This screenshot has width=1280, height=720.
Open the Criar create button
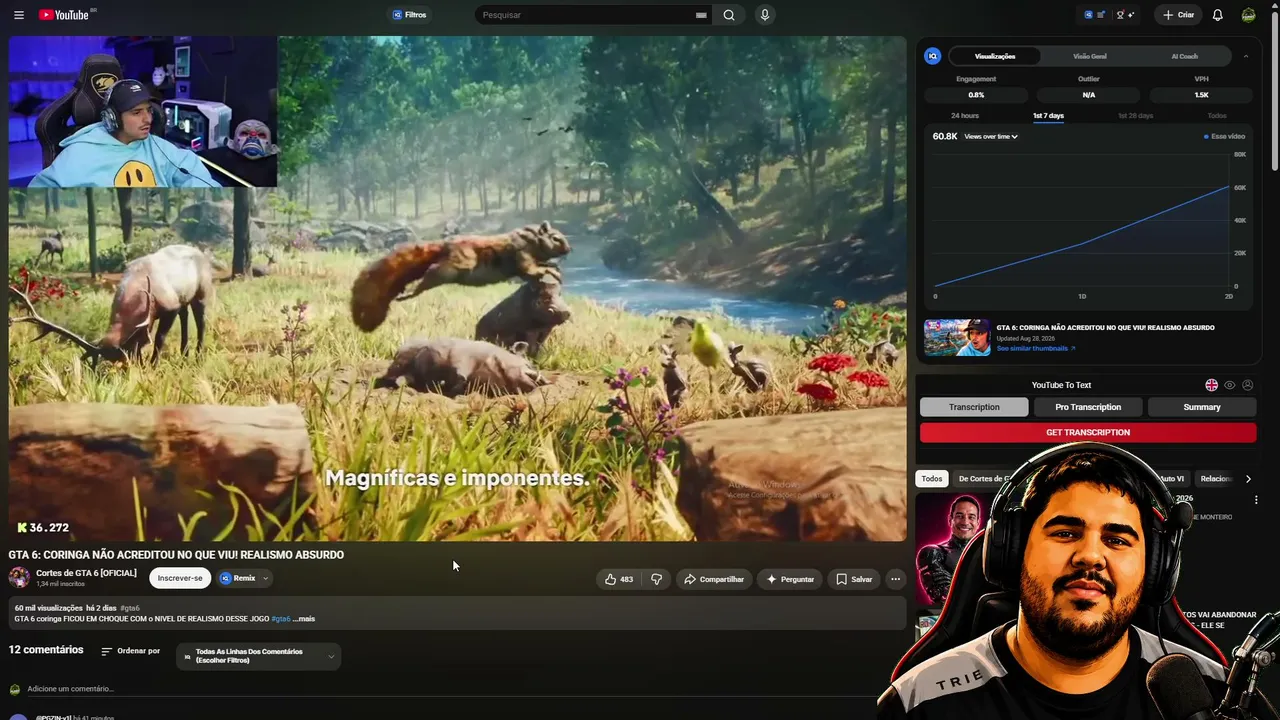pyautogui.click(x=1179, y=15)
